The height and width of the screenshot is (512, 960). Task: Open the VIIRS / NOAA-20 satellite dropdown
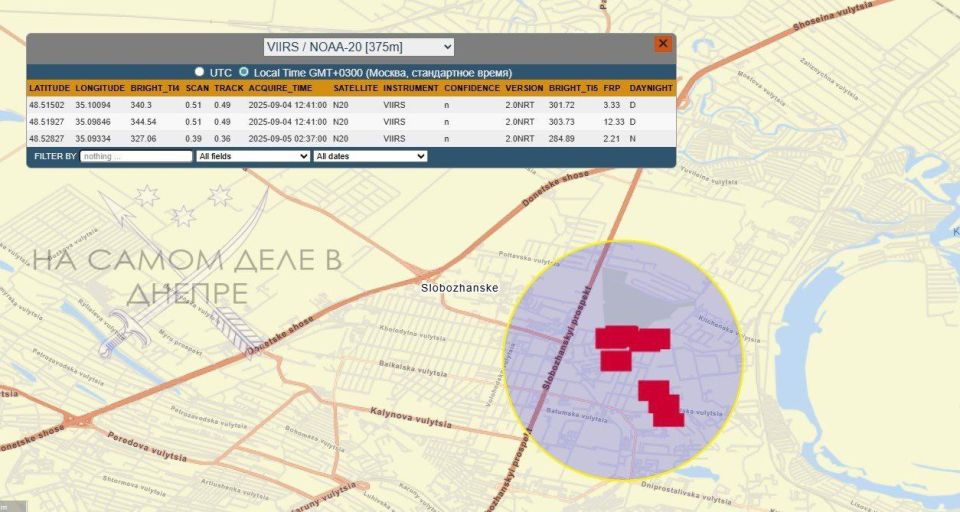[x=359, y=47]
